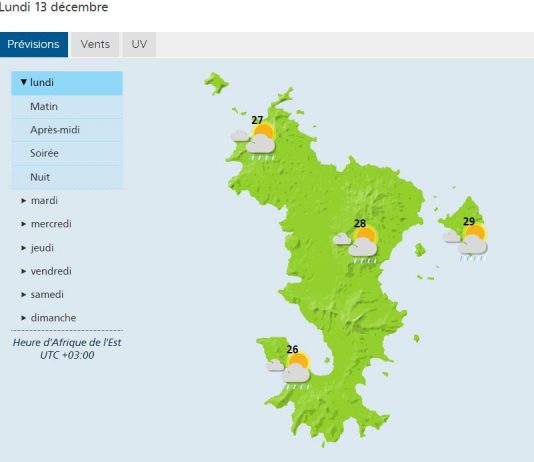Select the Prévisions tab
The height and width of the screenshot is (462, 534).
click(x=33, y=44)
